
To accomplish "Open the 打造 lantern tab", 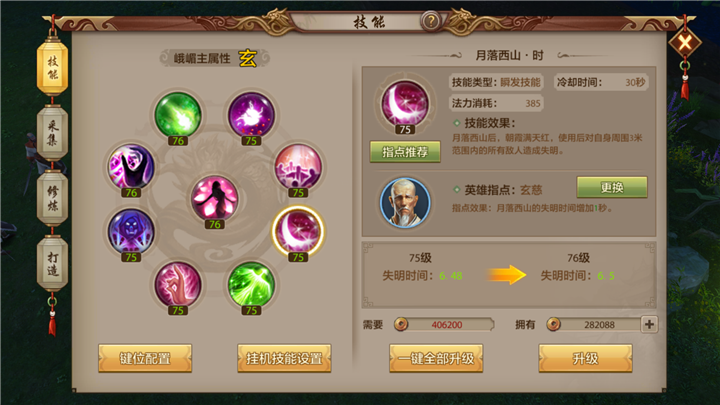I will pyautogui.click(x=52, y=263).
